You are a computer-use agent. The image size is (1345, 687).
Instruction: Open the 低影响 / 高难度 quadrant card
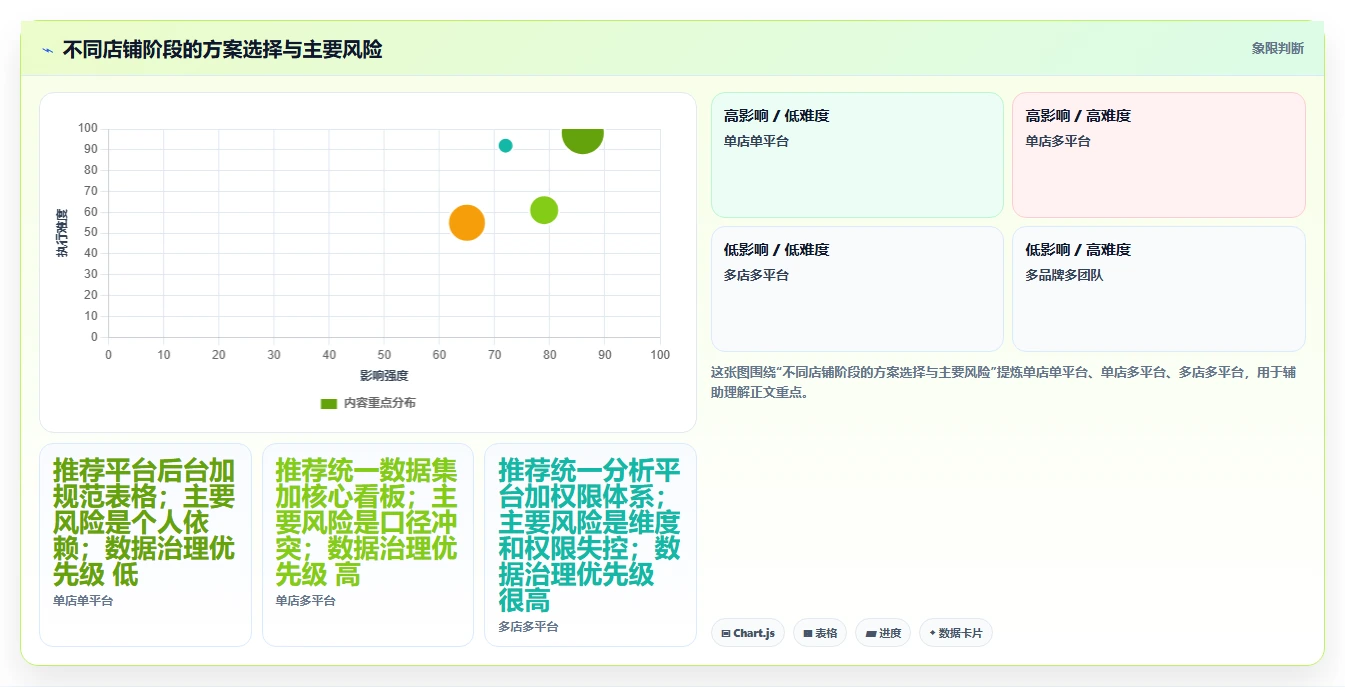1159,289
